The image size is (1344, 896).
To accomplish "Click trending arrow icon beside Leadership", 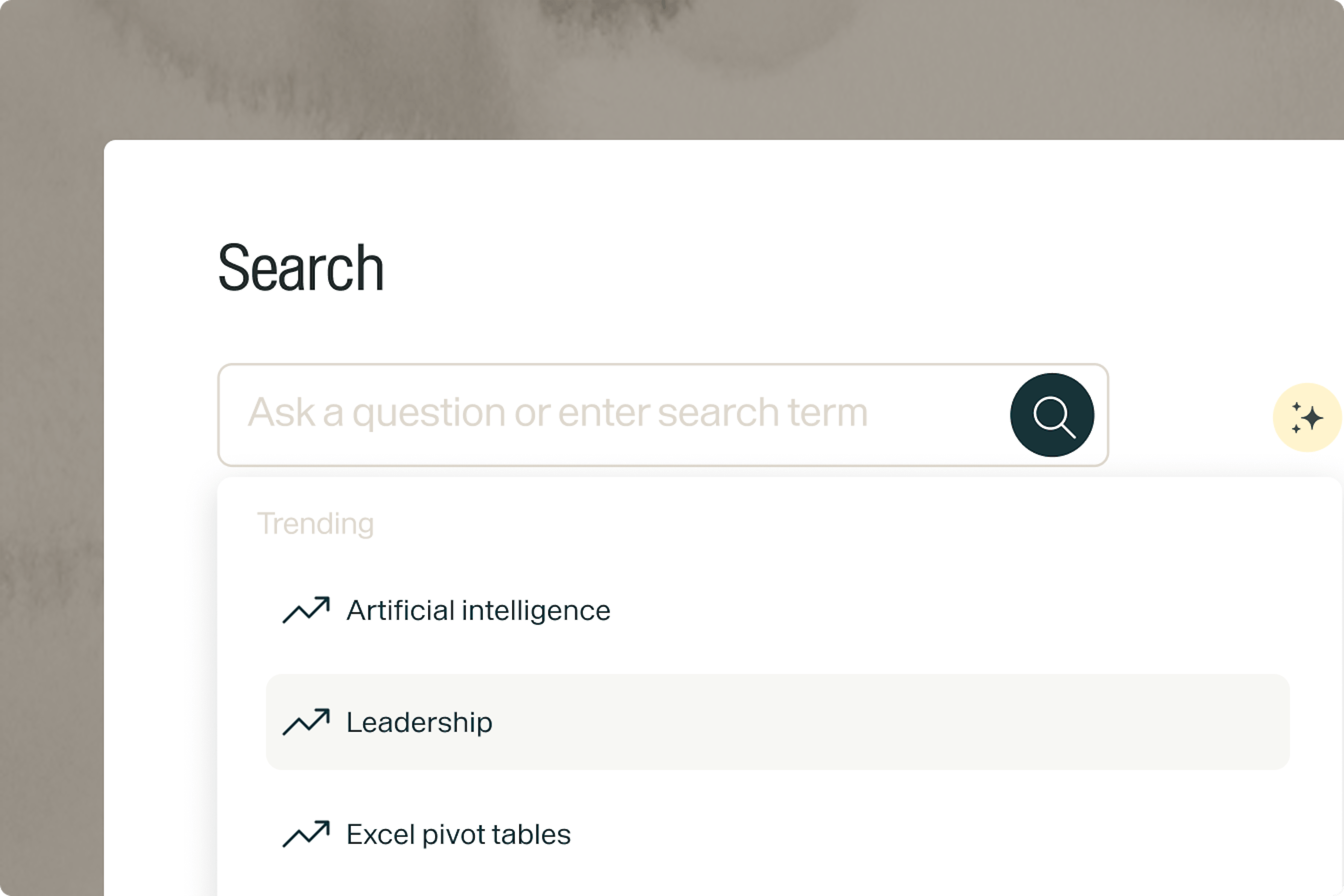I will 306,722.
